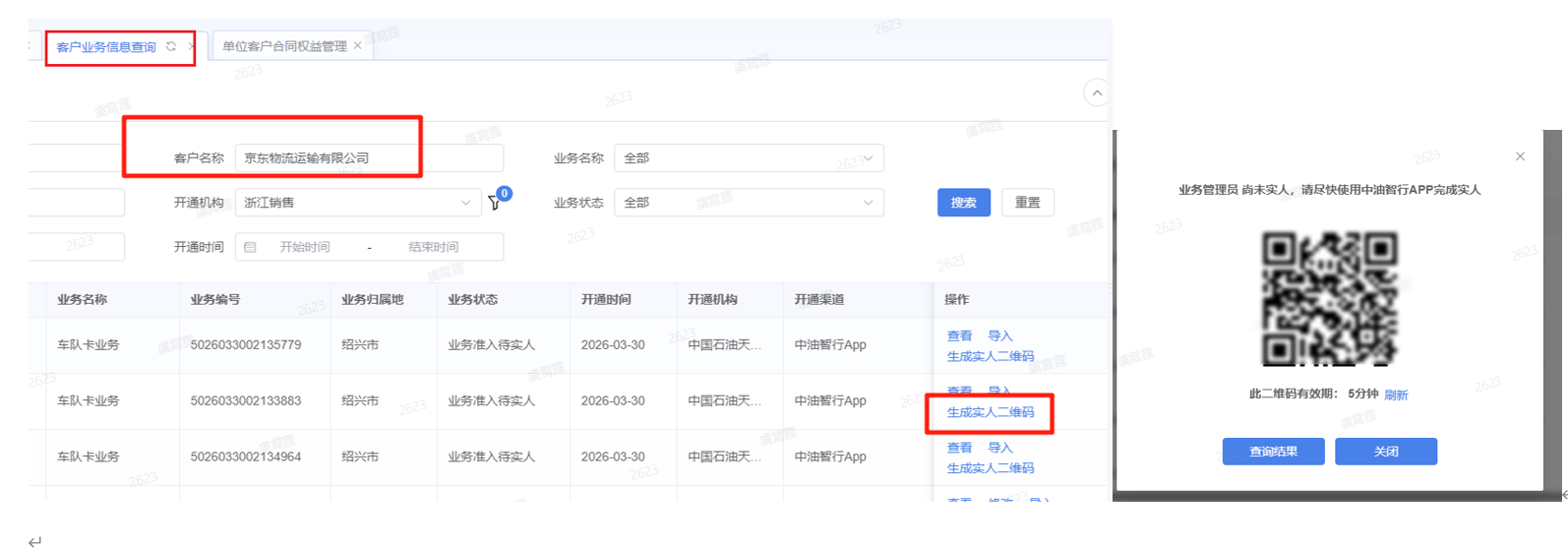Select the 客户业务信息查询 tab
Image resolution: width=1568 pixels, height=548 pixels.
106,47
